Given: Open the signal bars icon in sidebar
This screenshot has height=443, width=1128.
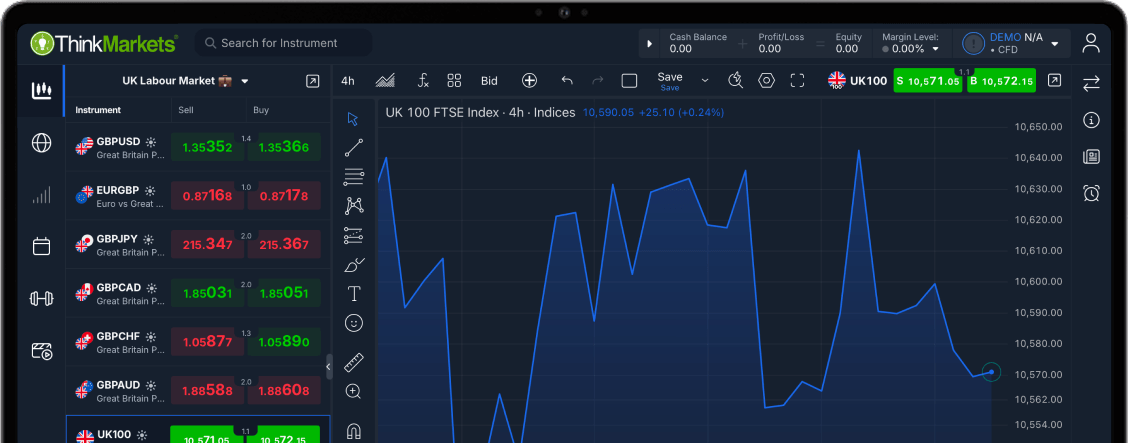Looking at the screenshot, I should 41,196.
